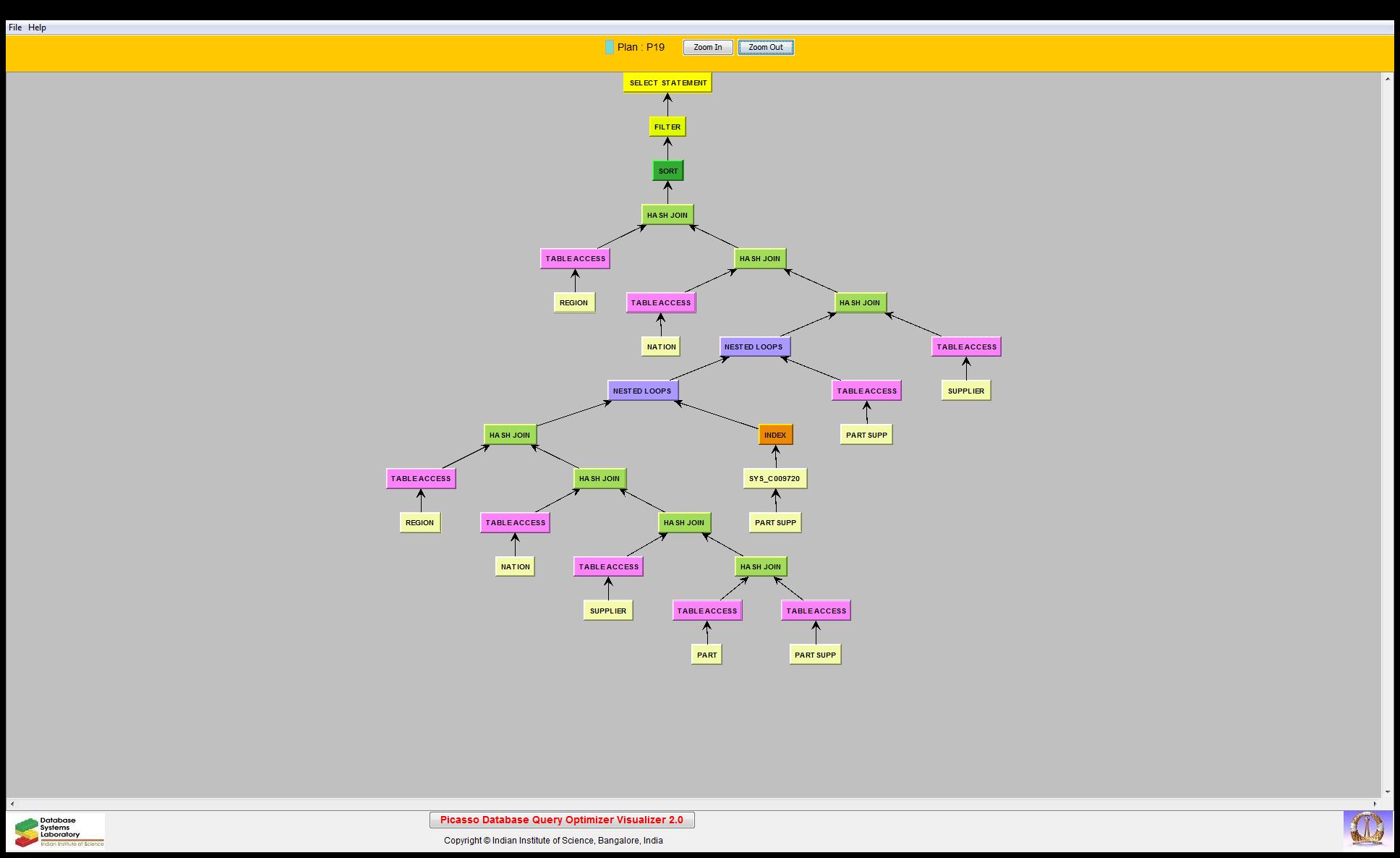Click the horizontal scrollbar left arrow
Image resolution: width=1400 pixels, height=858 pixels.
[x=12, y=804]
